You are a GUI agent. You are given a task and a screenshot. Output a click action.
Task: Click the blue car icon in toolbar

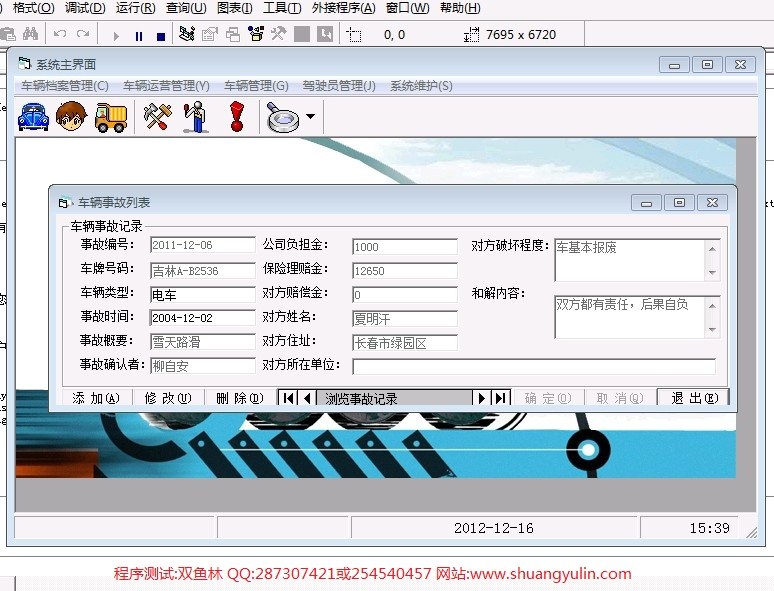coord(34,117)
